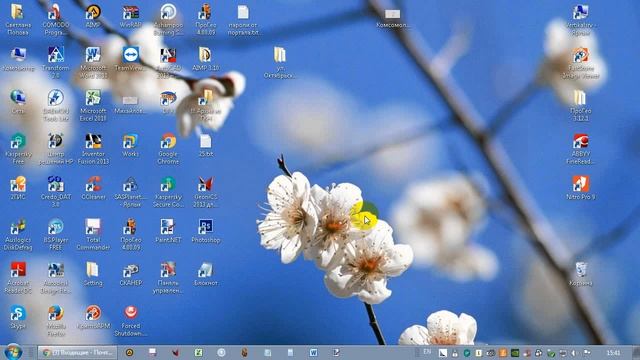Open the Центр решений HP shortcut
Image resolution: width=640 pixels, height=360 pixels.
(56, 149)
